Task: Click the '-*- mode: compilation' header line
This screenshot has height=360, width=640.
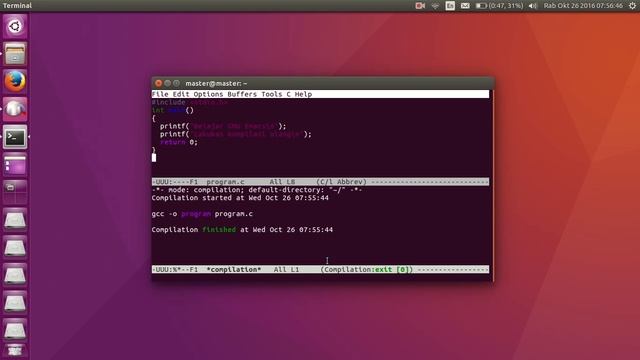Action: tap(257, 190)
